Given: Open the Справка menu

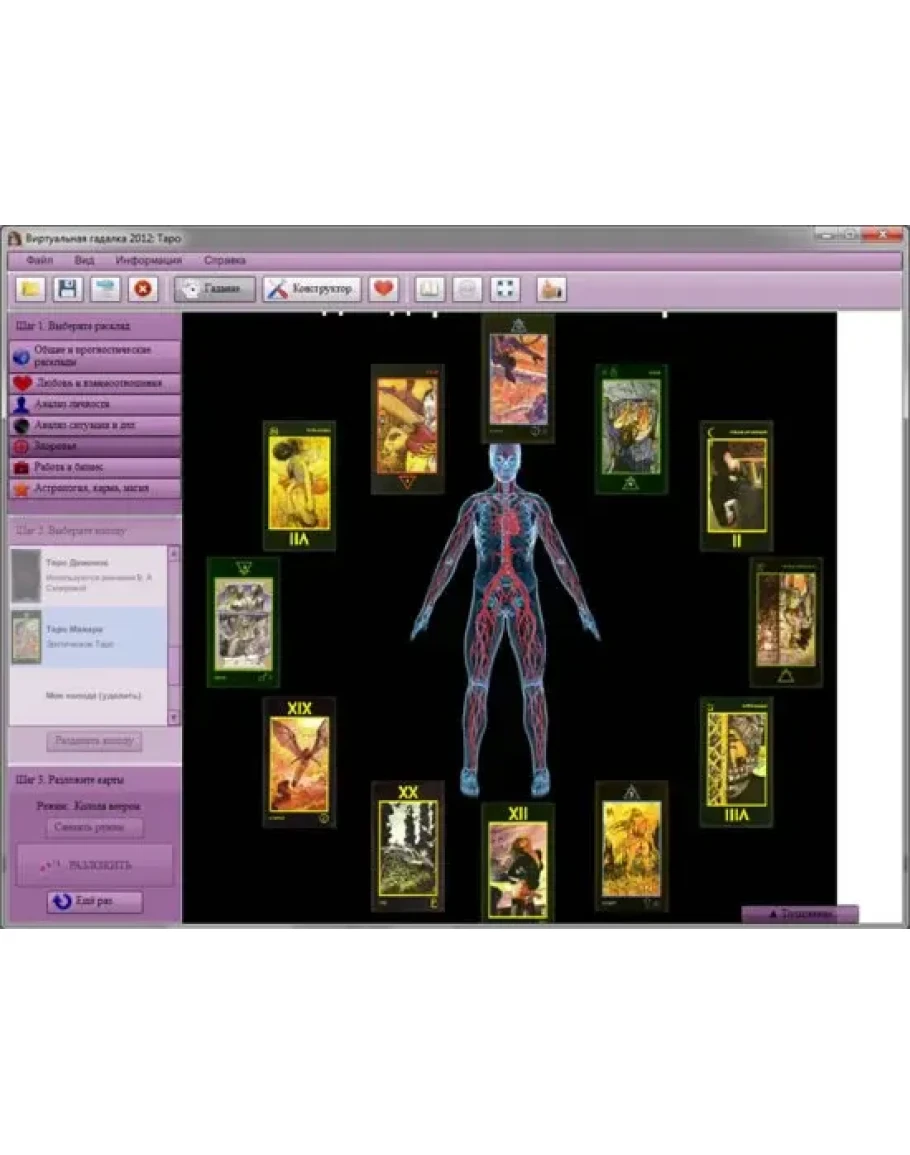Looking at the screenshot, I should tap(225, 260).
